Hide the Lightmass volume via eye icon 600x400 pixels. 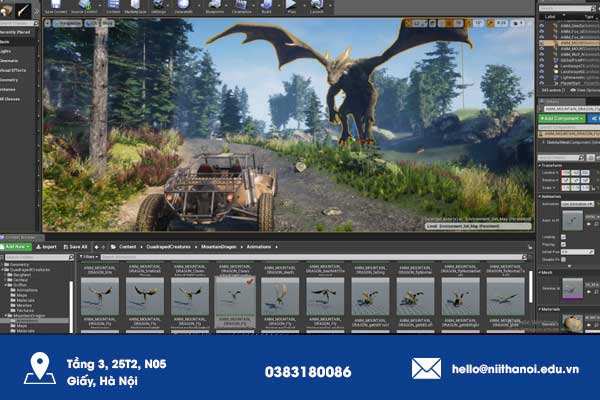542,77
